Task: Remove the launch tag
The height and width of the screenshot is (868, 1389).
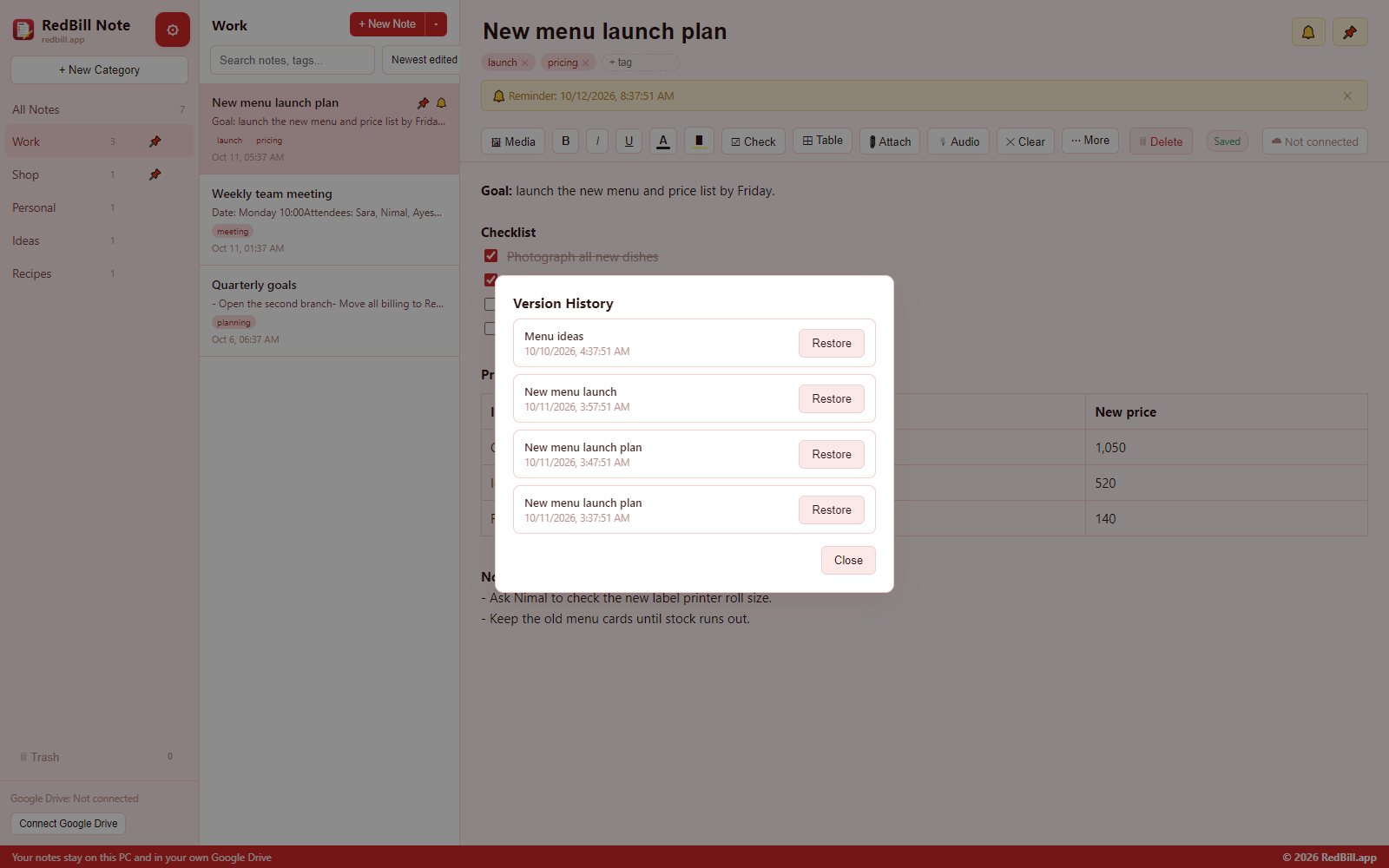Action: point(524,62)
